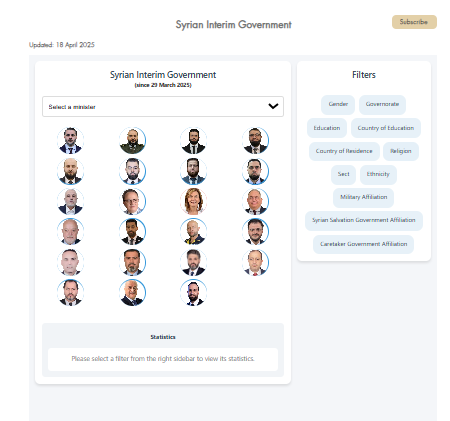This screenshot has width=450, height=421.
Task: Select second portrait in the last row
Action: pos(132,293)
